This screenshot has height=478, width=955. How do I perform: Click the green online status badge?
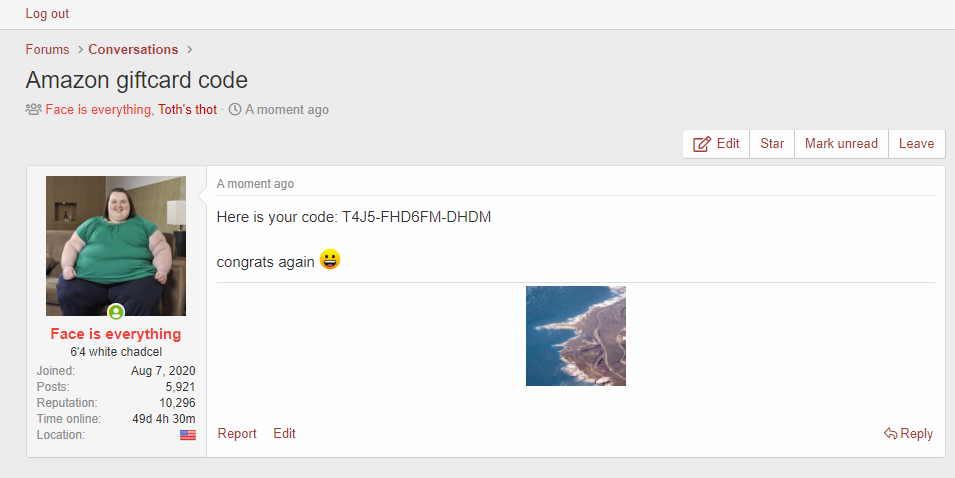tap(116, 312)
